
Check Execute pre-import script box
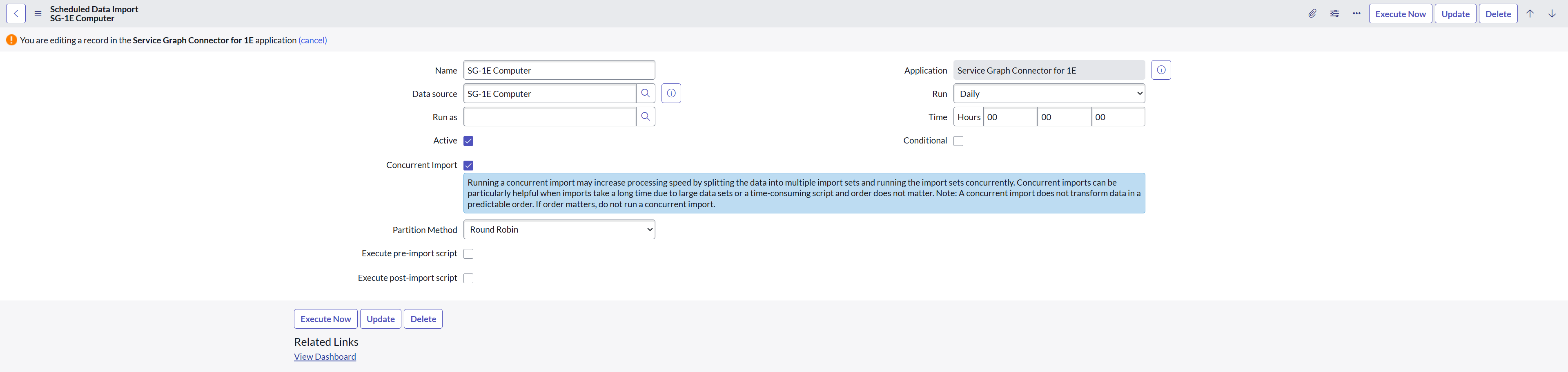pos(468,254)
